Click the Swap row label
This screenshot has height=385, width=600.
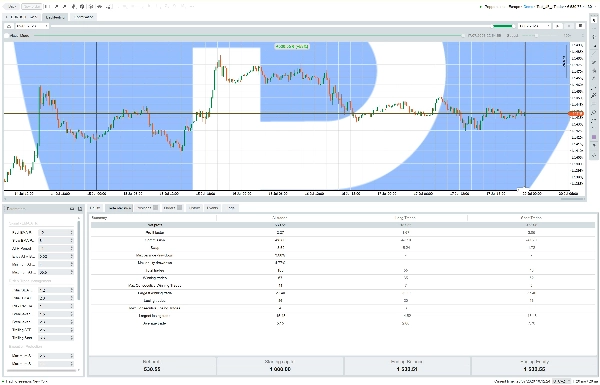155,248
